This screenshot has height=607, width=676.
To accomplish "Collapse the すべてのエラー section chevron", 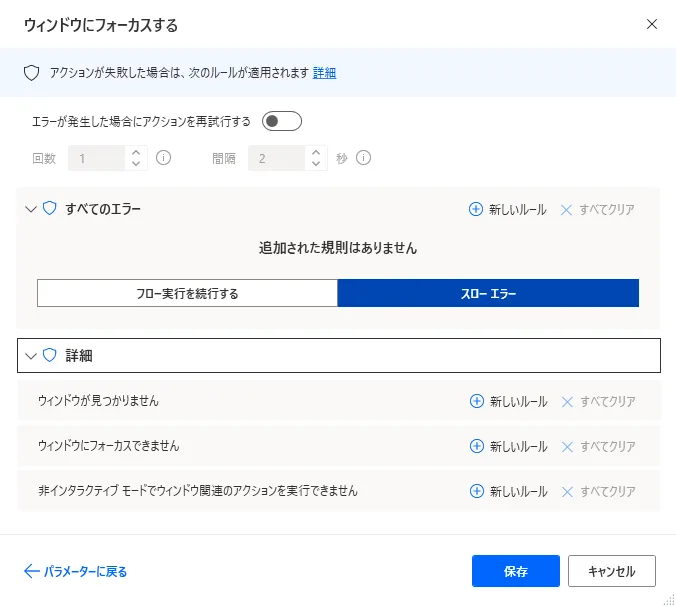I will 30,209.
